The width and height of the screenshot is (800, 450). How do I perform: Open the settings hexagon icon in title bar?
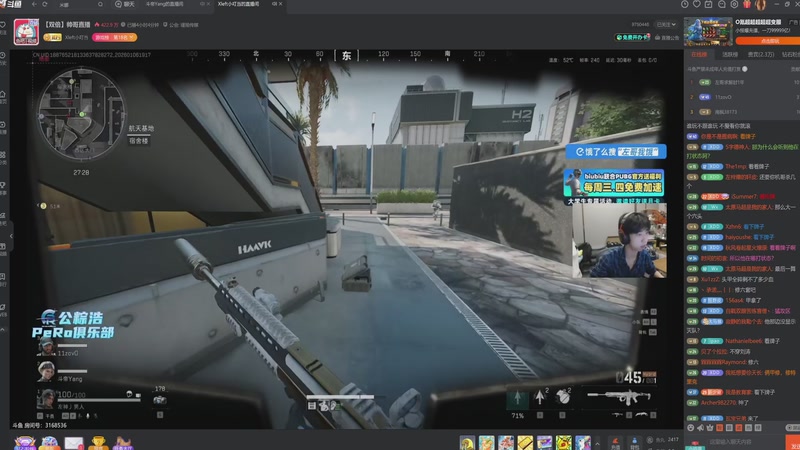[x=734, y=4]
